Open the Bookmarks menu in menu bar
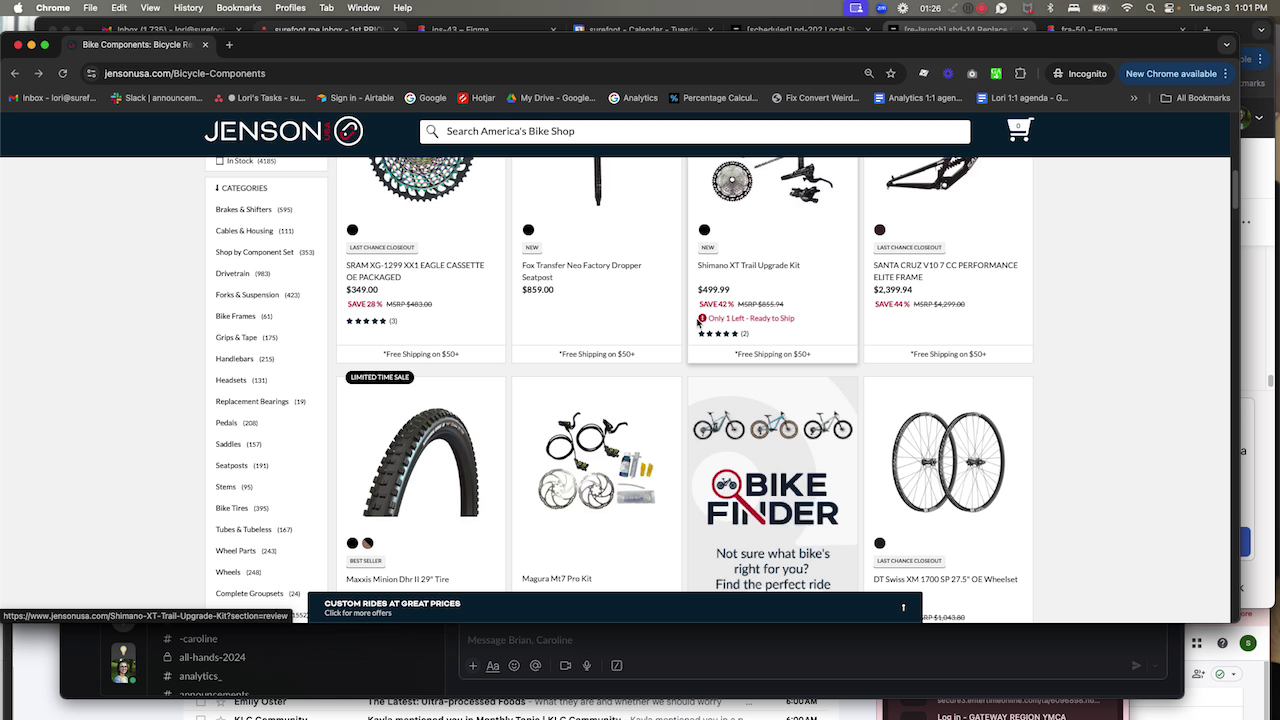The width and height of the screenshot is (1280, 720). (239, 8)
